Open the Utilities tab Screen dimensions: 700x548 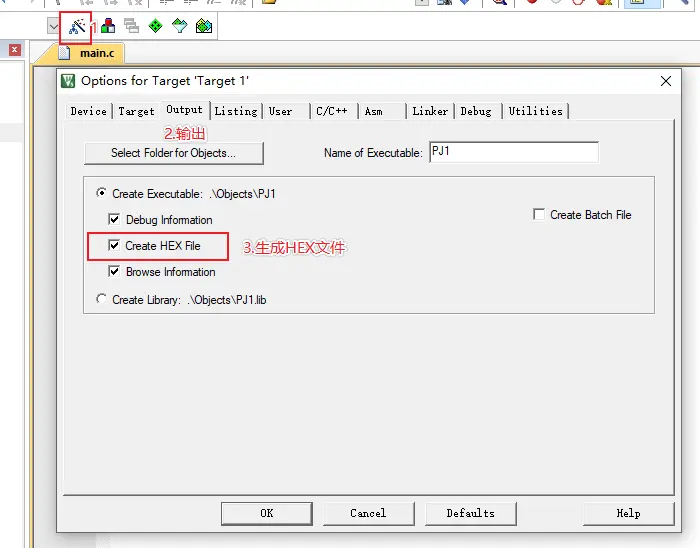pyautogui.click(x=535, y=111)
